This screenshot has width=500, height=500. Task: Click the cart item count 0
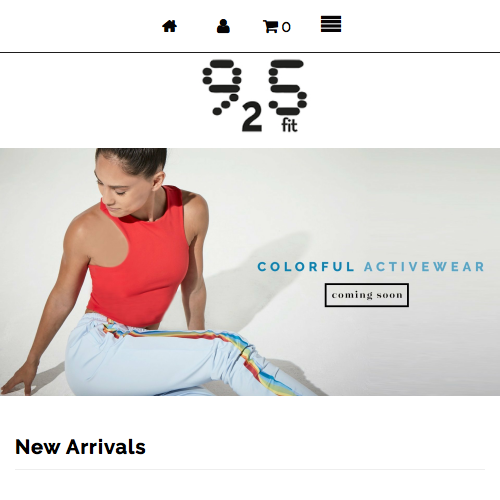286,27
